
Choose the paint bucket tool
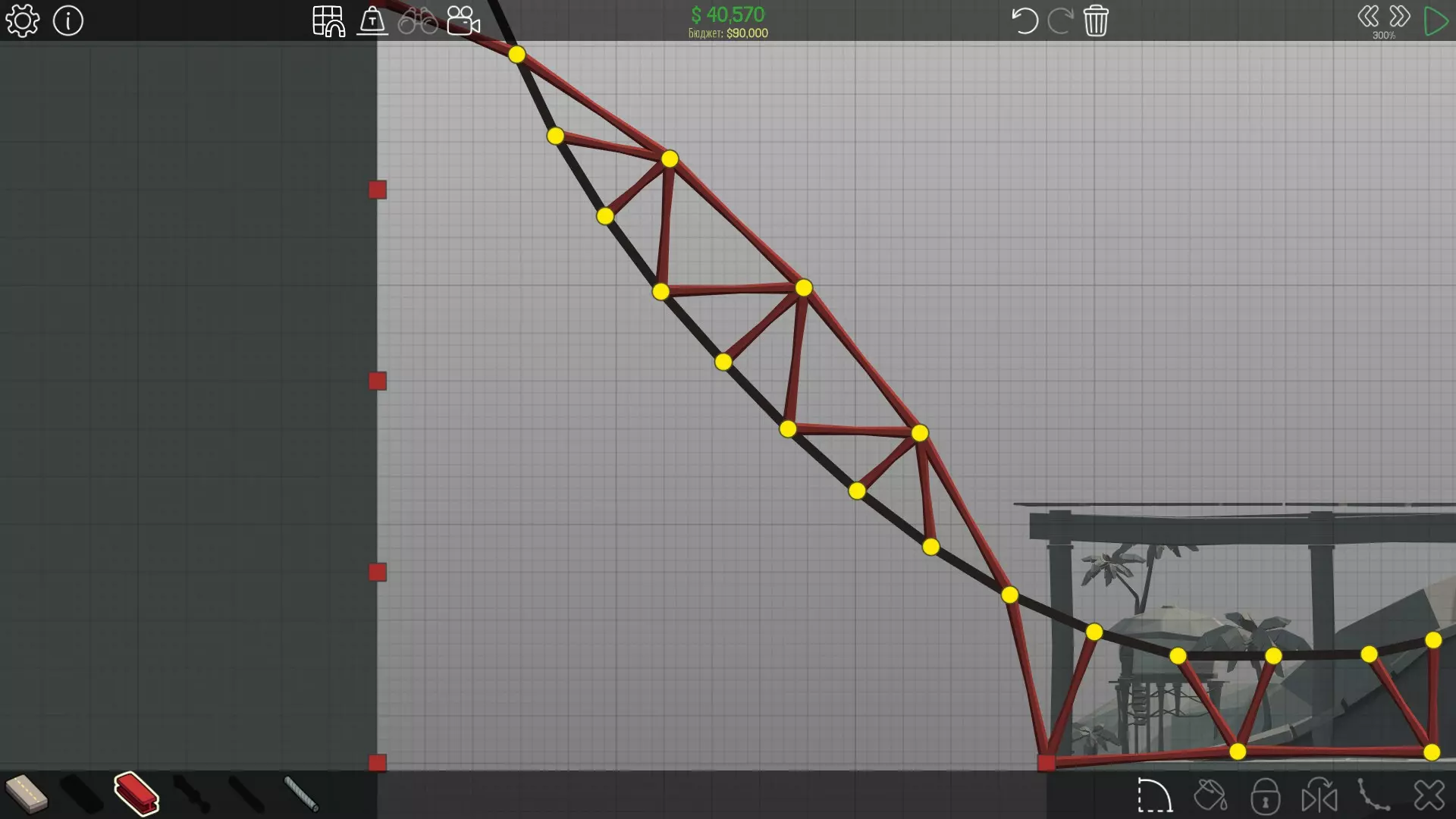[x=1210, y=796]
